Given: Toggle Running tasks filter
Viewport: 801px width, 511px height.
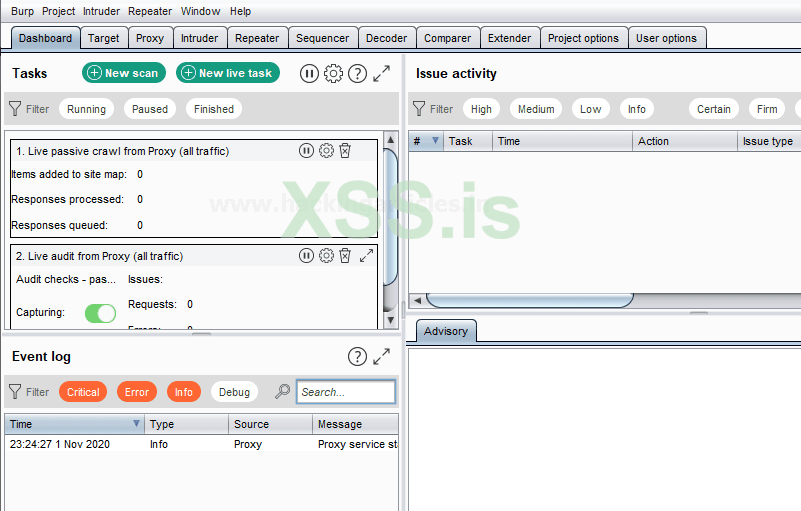Looking at the screenshot, I should pos(86,109).
